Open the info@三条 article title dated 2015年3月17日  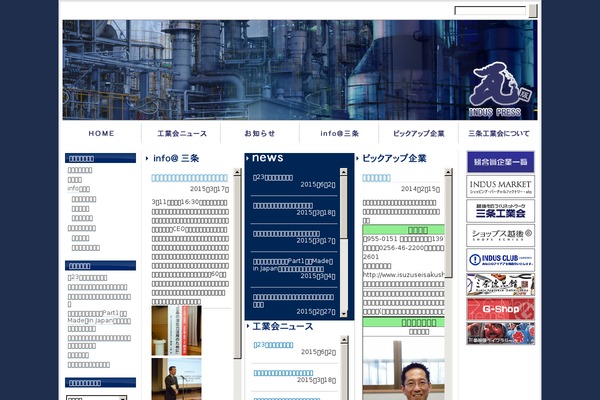coord(189,178)
